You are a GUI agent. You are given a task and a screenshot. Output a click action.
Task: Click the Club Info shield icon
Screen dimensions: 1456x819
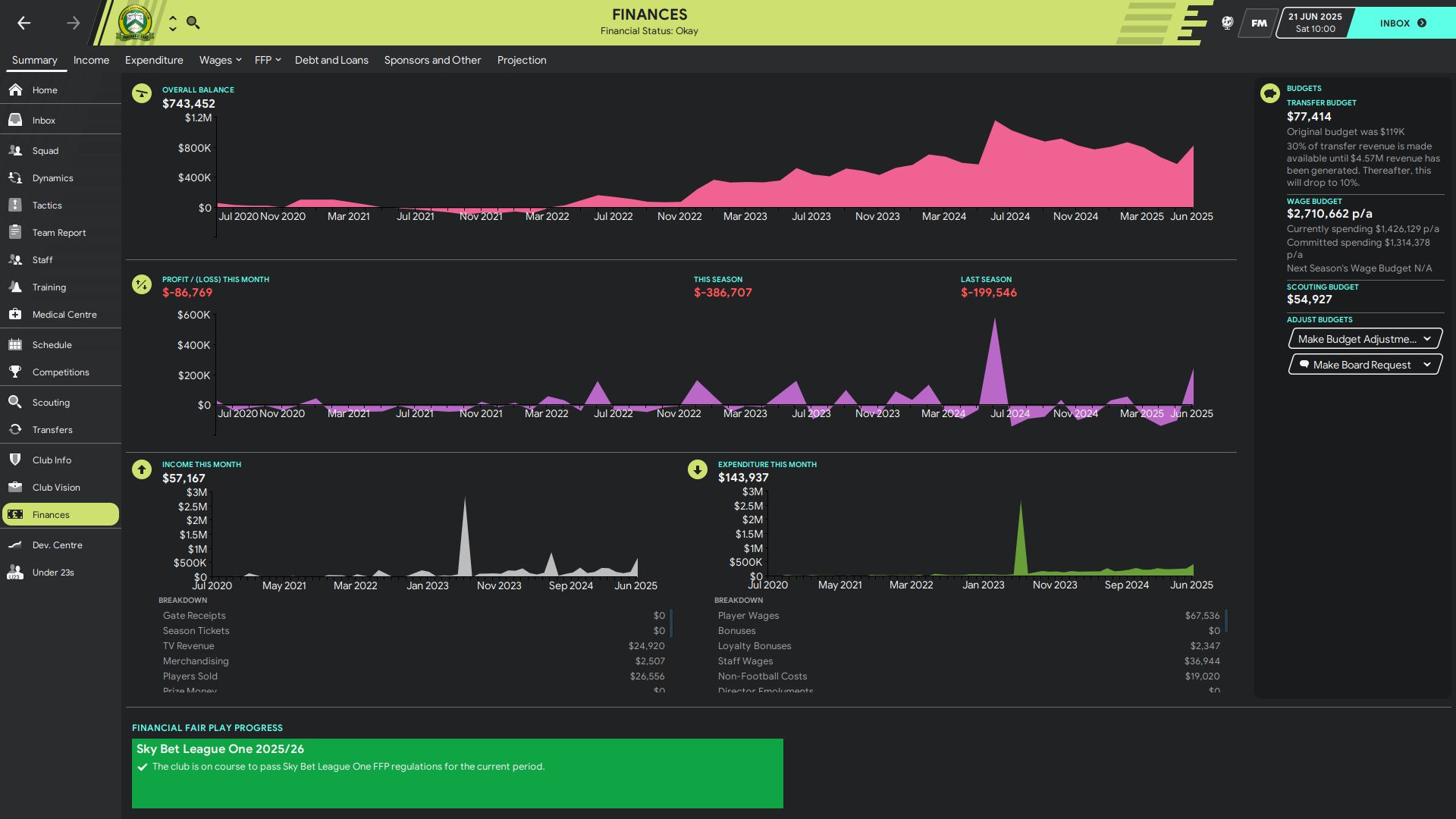point(15,460)
